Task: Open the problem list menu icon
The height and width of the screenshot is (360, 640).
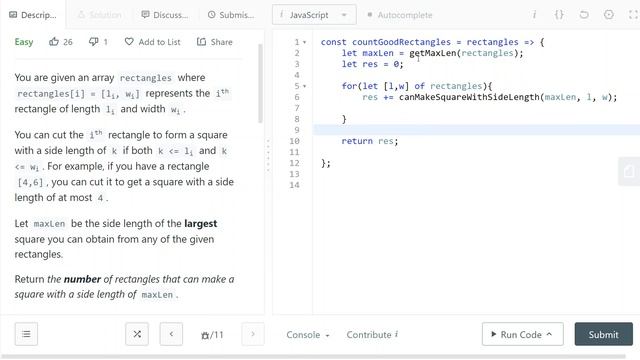Action: pyautogui.click(x=26, y=334)
